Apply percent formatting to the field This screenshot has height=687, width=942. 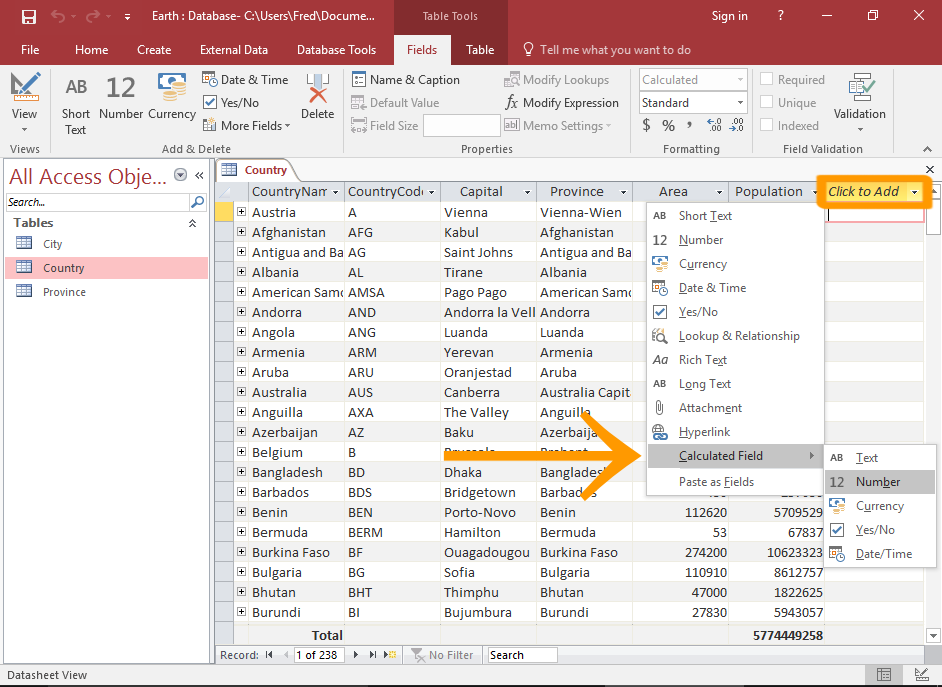tap(667, 125)
